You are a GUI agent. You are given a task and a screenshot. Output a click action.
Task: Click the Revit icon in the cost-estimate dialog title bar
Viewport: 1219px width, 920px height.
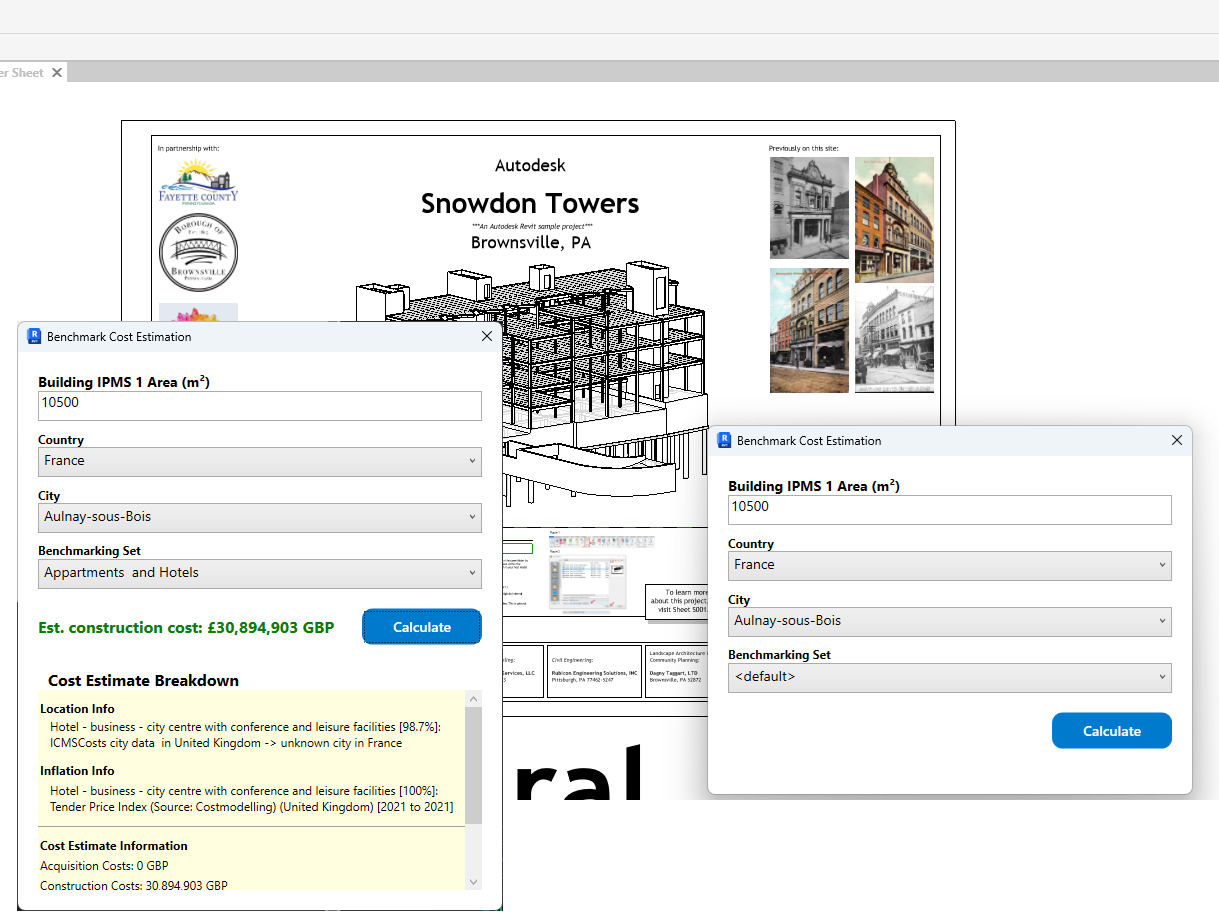pos(34,337)
